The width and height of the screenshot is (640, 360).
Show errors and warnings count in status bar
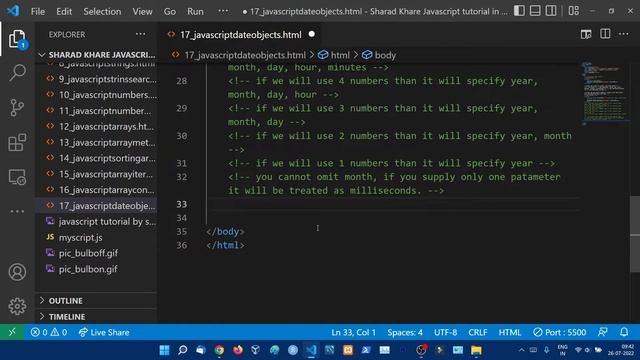tap(49, 332)
